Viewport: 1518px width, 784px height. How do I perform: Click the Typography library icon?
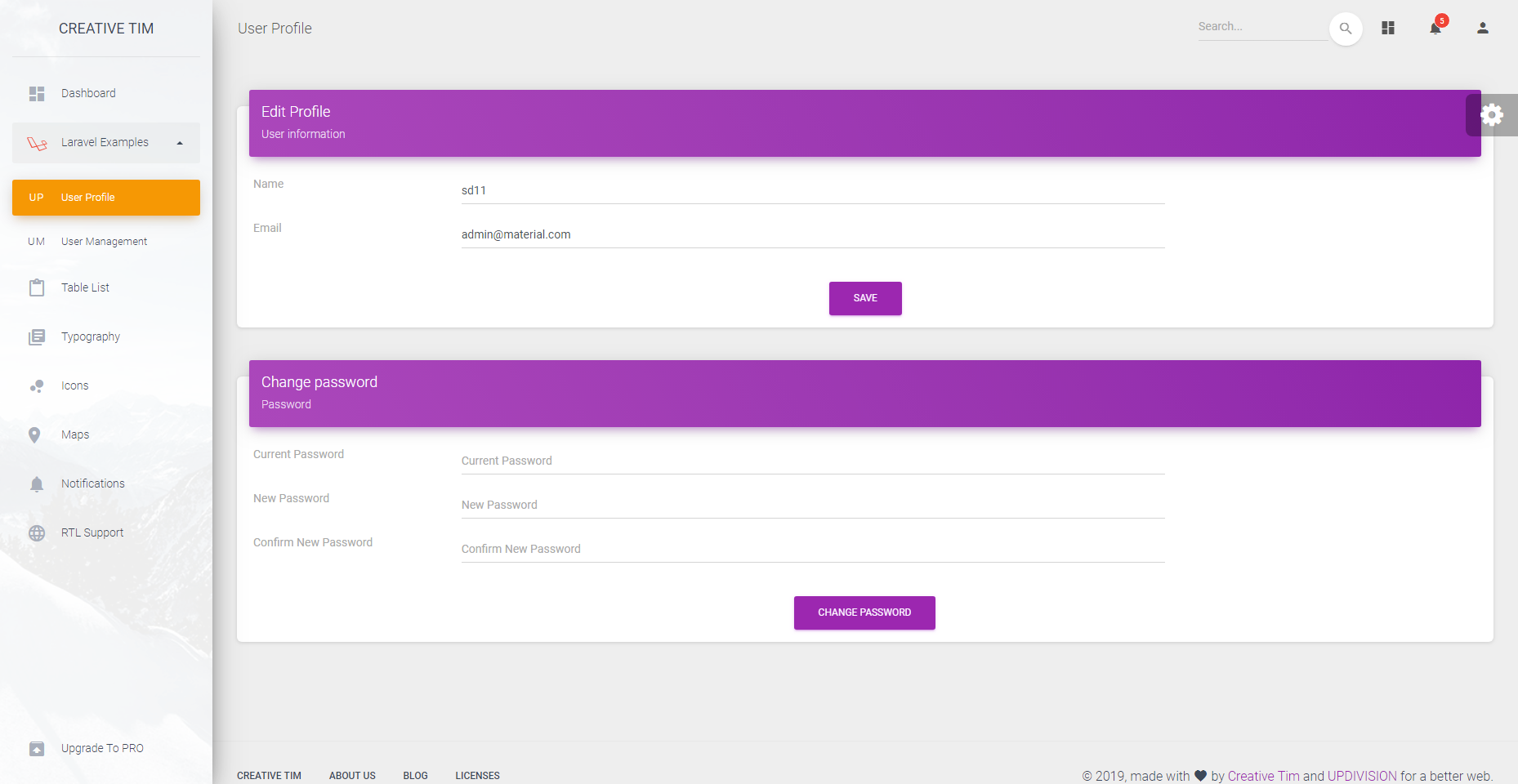click(37, 336)
